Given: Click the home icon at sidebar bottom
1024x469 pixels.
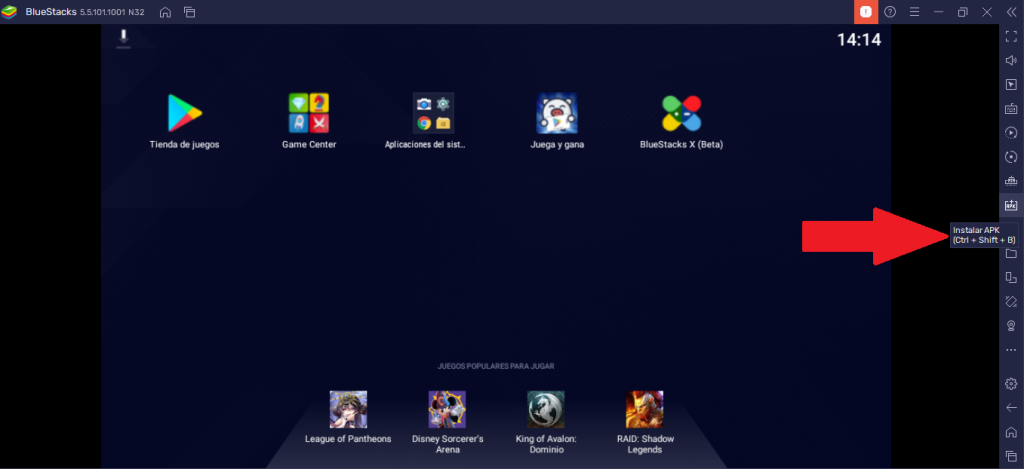Looking at the screenshot, I should pos(1011,432).
